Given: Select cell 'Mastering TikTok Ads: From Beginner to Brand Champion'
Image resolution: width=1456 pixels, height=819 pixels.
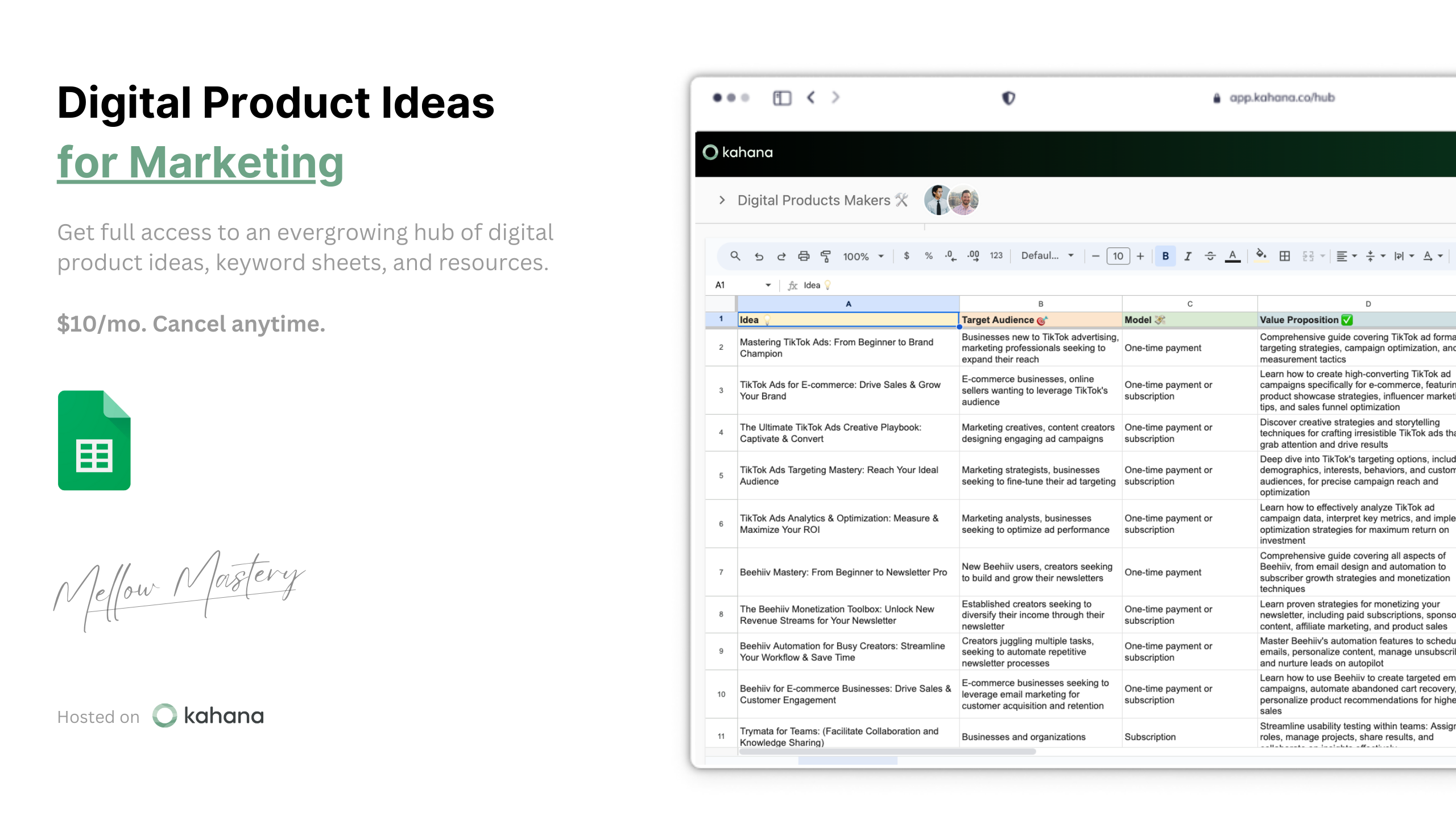Looking at the screenshot, I should 848,348.
